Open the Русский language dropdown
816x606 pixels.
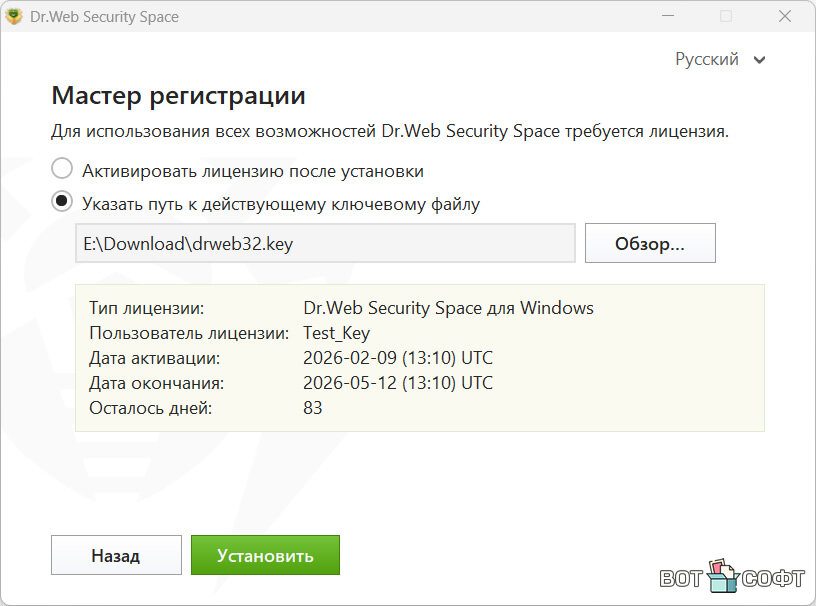coord(707,59)
